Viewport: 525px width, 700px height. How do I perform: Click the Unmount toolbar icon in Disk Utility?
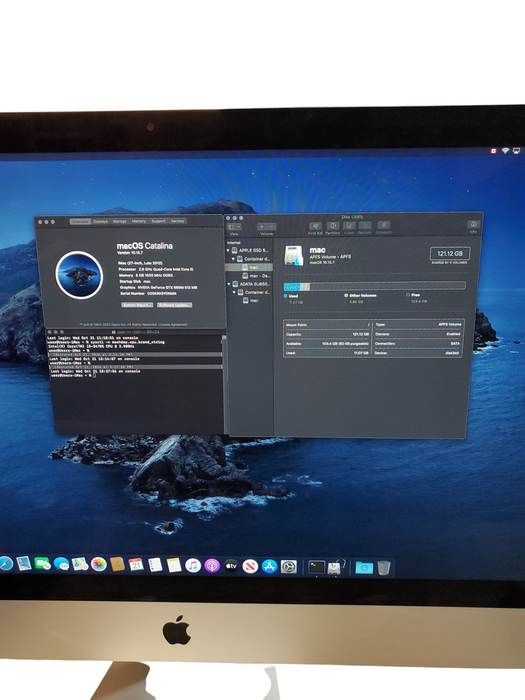tap(383, 226)
